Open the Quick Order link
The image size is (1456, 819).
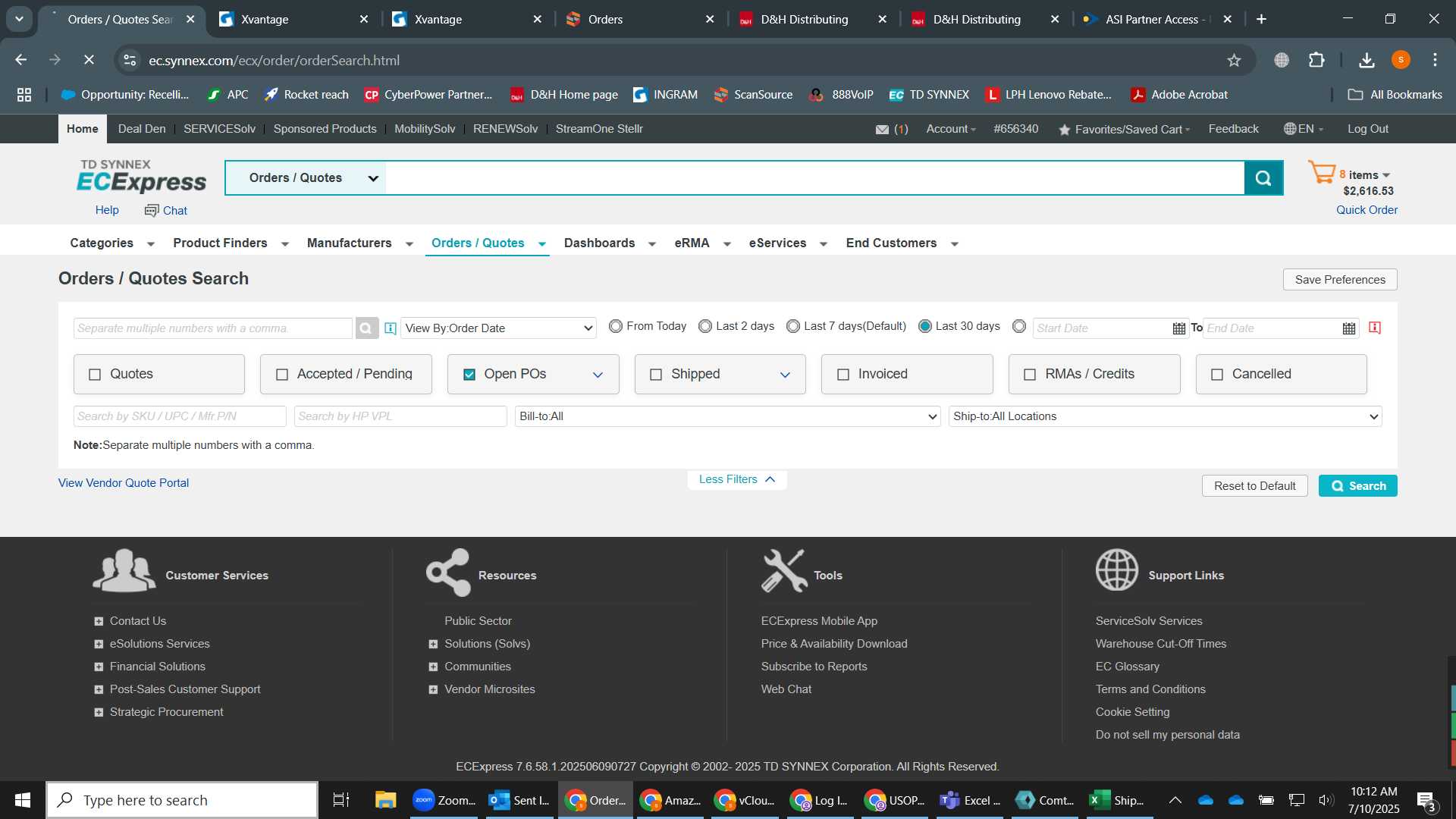1367,210
